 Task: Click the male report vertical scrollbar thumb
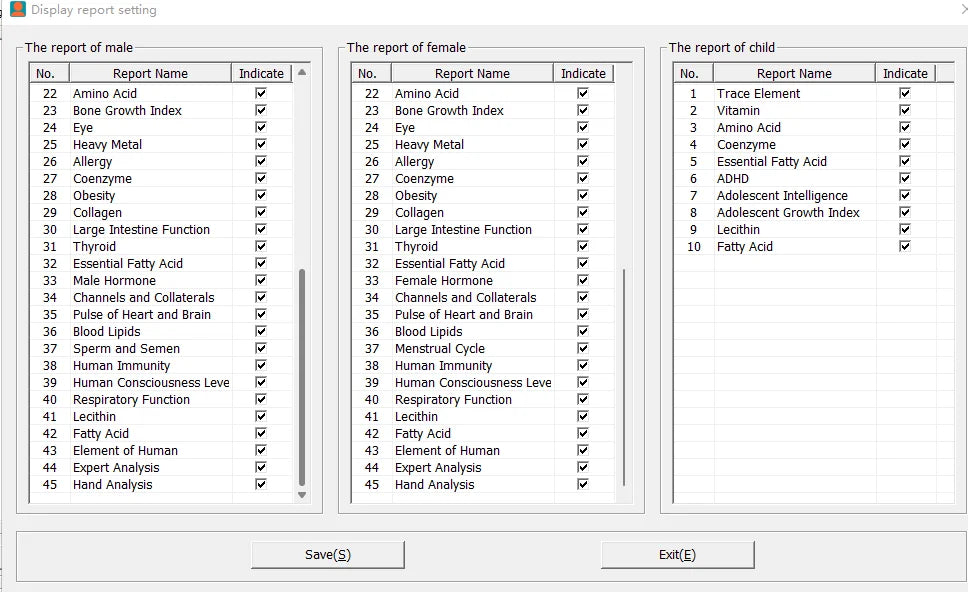(x=302, y=377)
